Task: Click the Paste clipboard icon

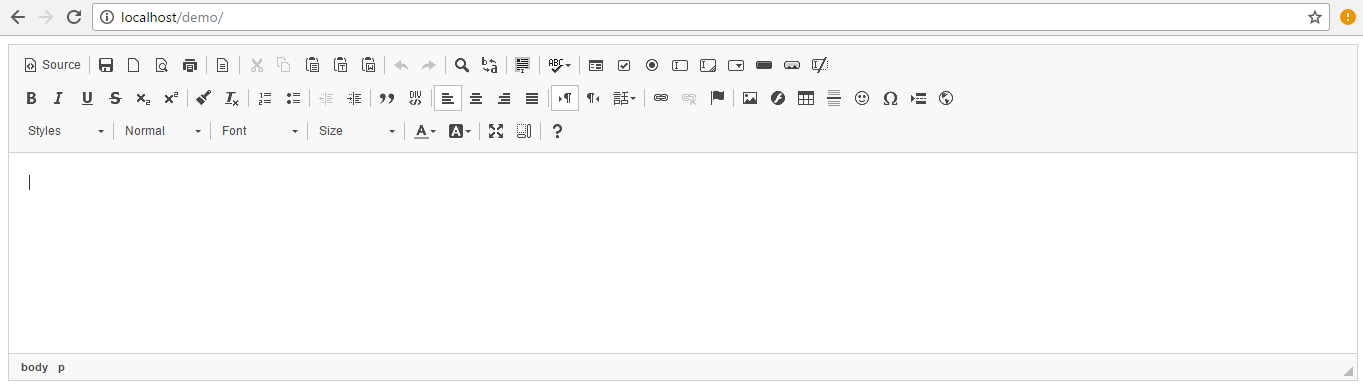Action: point(312,65)
